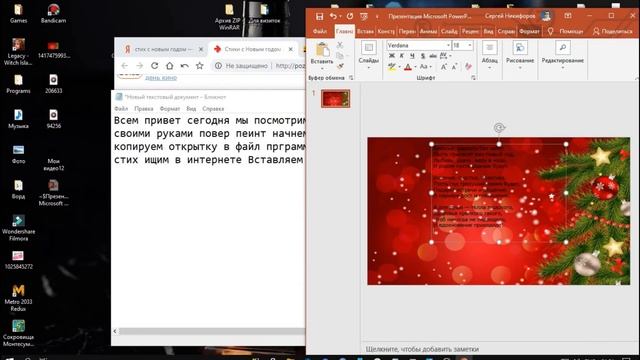This screenshot has height=360, width=640.
Task: Switch to the Вставка ribbon tab
Action: (x=365, y=31)
